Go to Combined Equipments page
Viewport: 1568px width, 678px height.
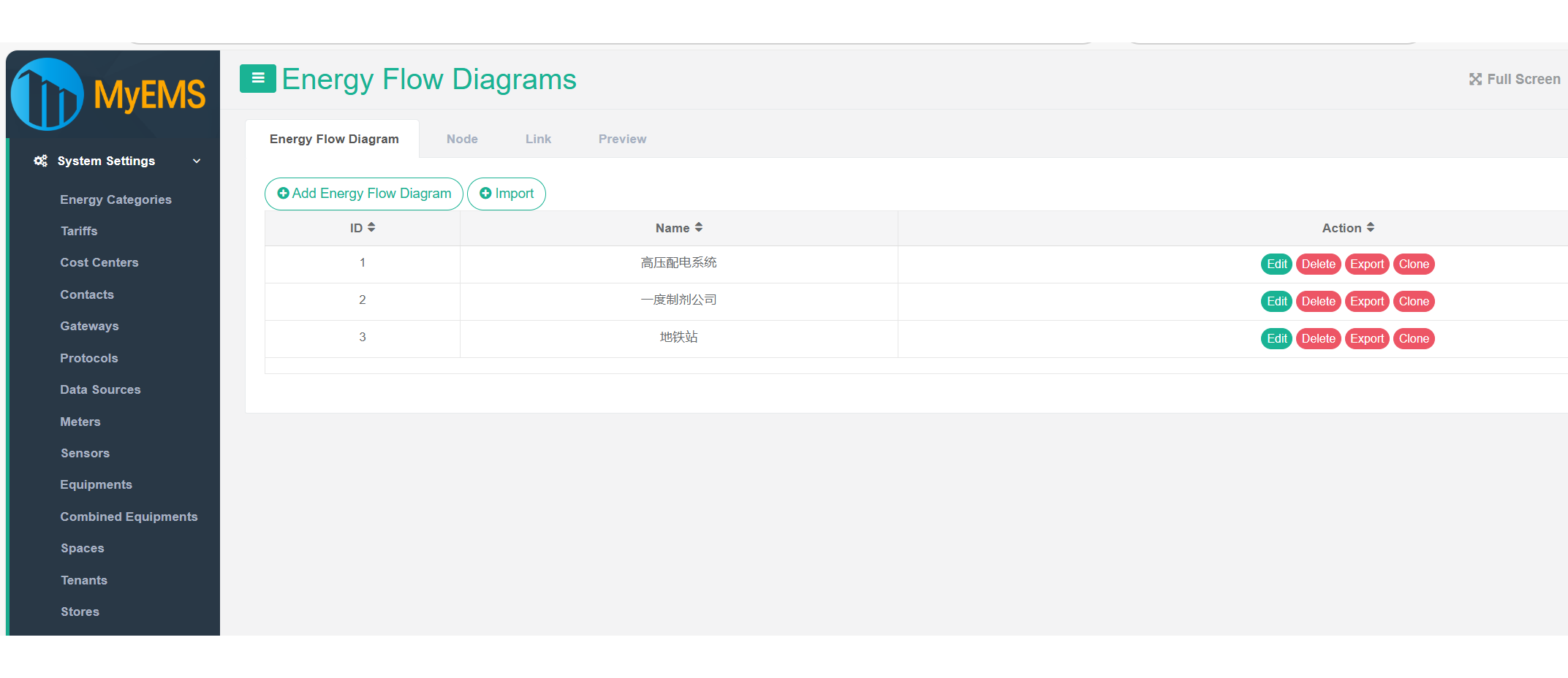(x=129, y=517)
